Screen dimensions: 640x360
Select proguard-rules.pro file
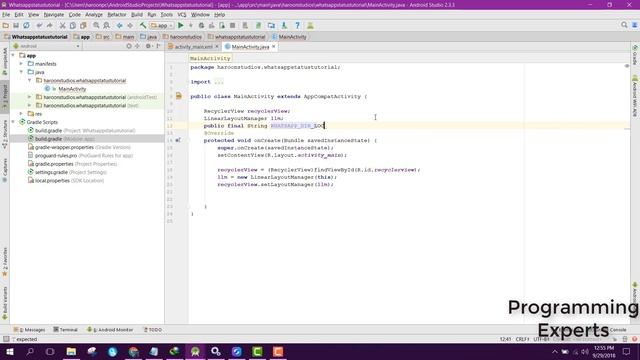click(x=80, y=156)
